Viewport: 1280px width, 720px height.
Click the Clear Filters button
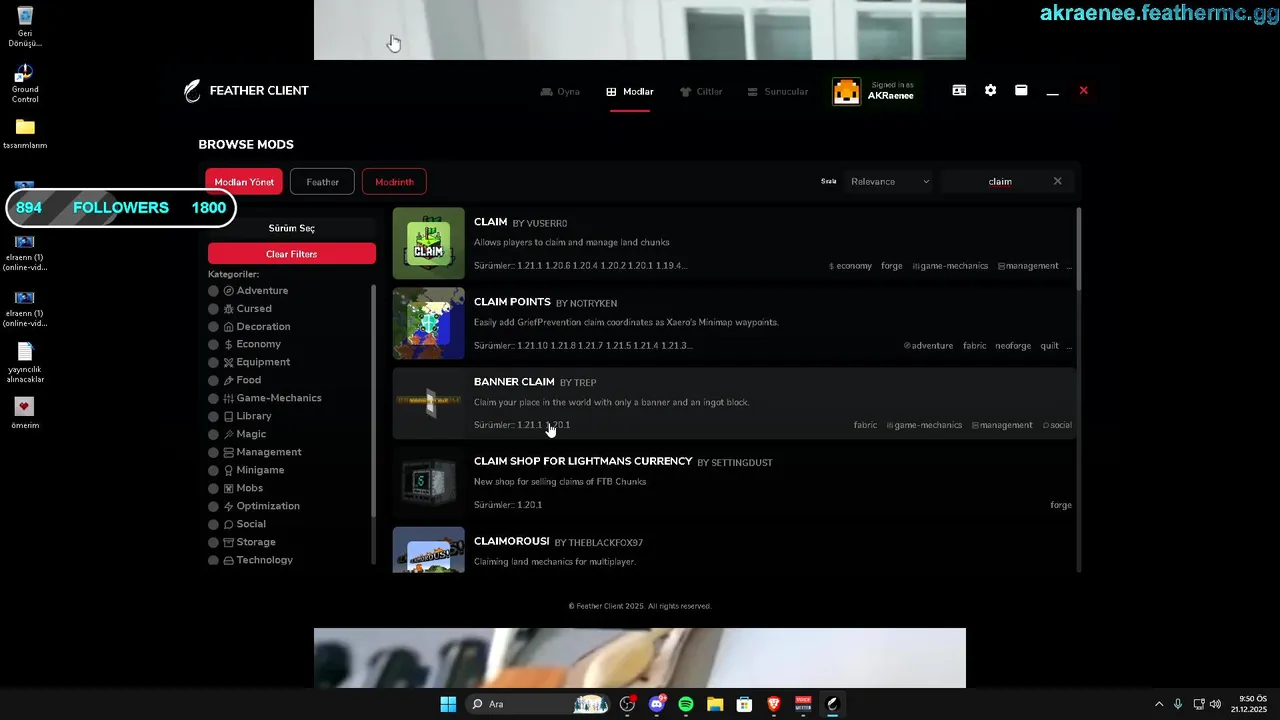pos(291,254)
